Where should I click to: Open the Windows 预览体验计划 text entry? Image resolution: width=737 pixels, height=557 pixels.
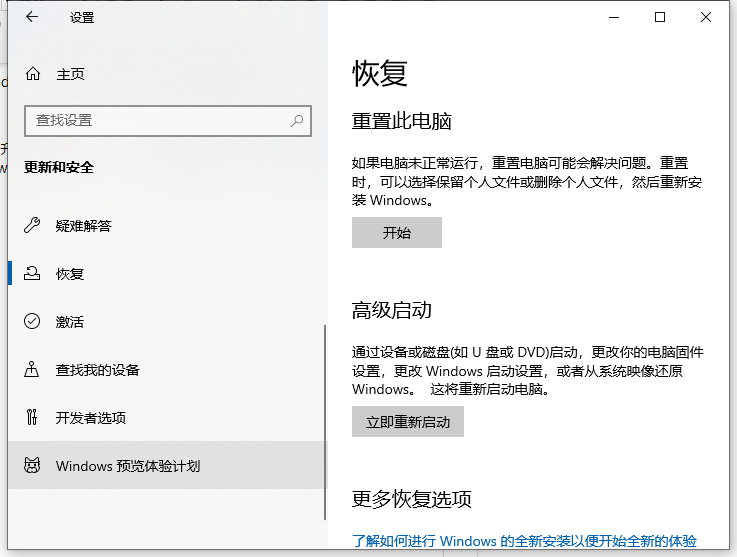click(x=128, y=466)
